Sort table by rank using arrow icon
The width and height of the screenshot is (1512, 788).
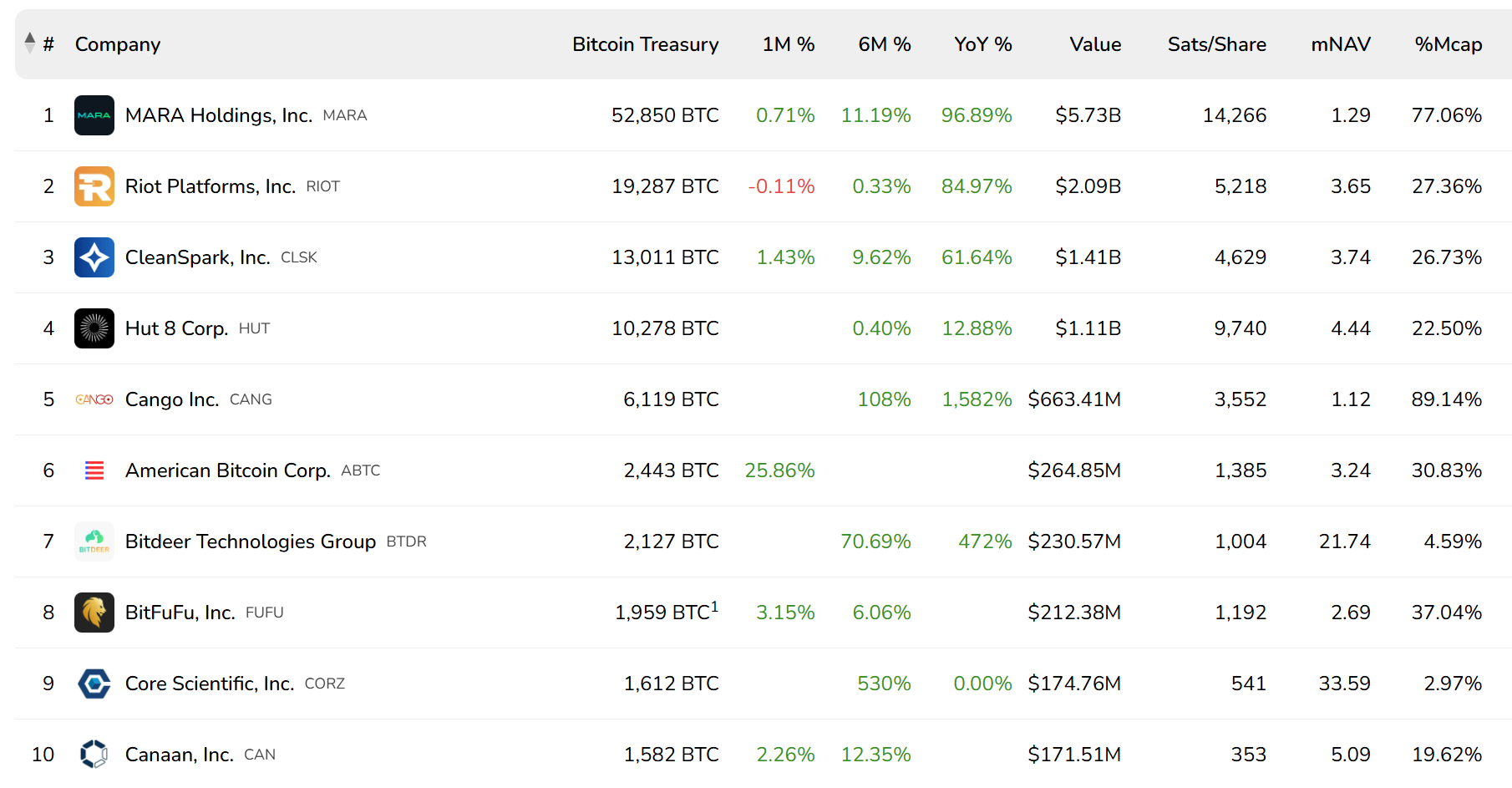pyautogui.click(x=30, y=43)
